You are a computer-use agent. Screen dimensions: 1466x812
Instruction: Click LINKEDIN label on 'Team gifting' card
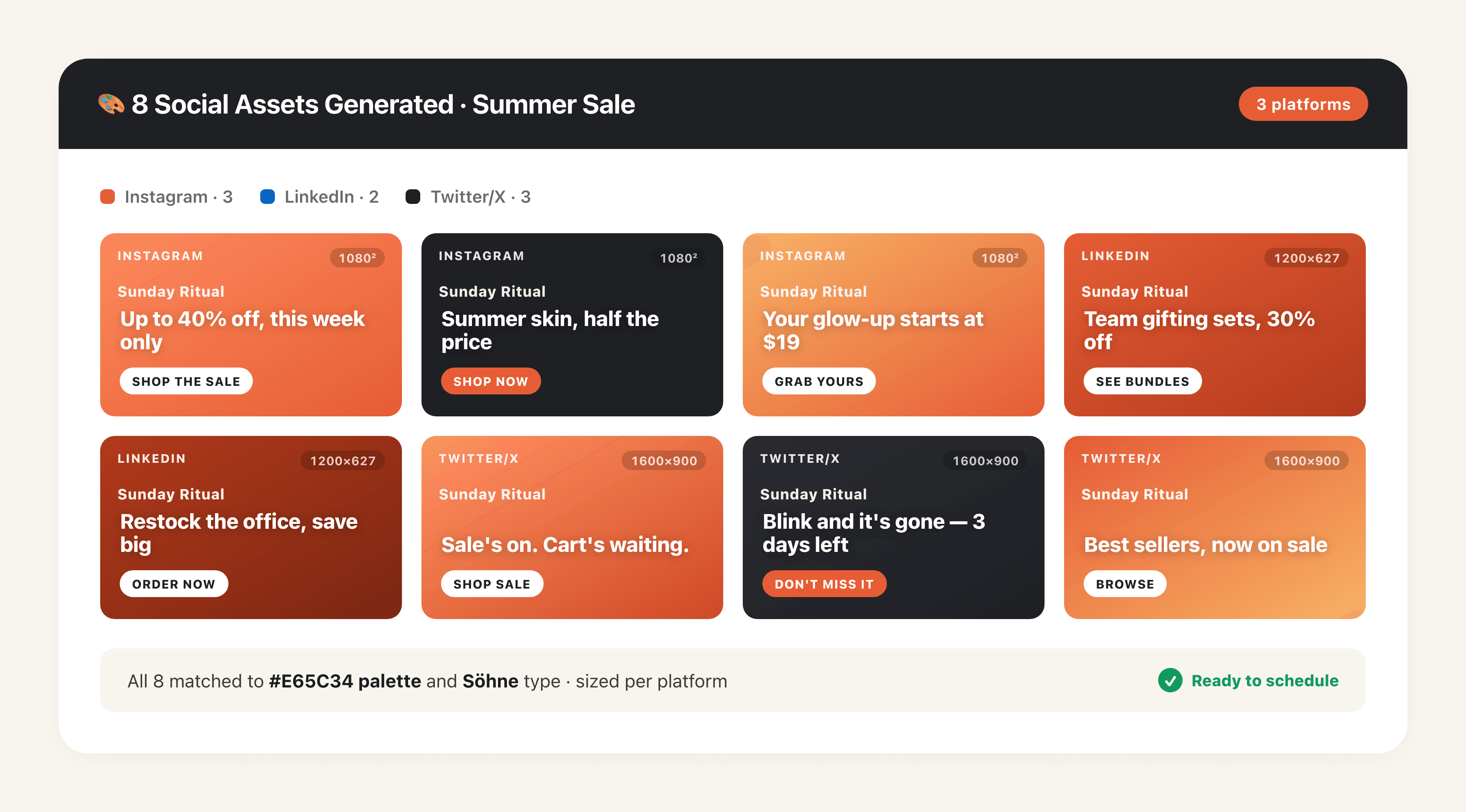pos(1115,256)
